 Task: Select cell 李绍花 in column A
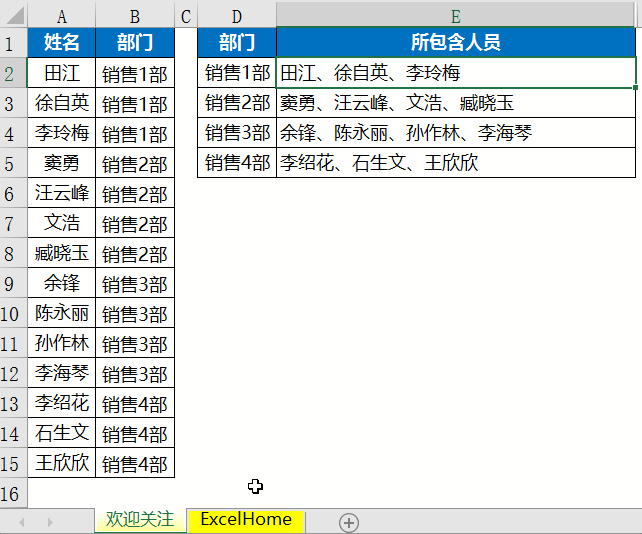(61, 403)
